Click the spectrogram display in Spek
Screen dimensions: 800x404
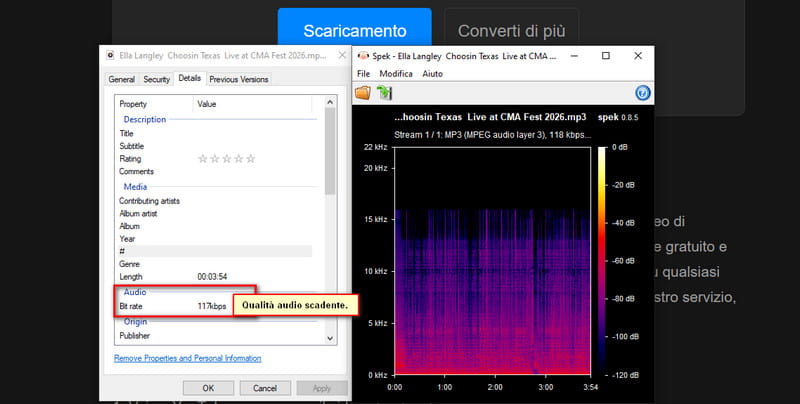click(x=492, y=261)
